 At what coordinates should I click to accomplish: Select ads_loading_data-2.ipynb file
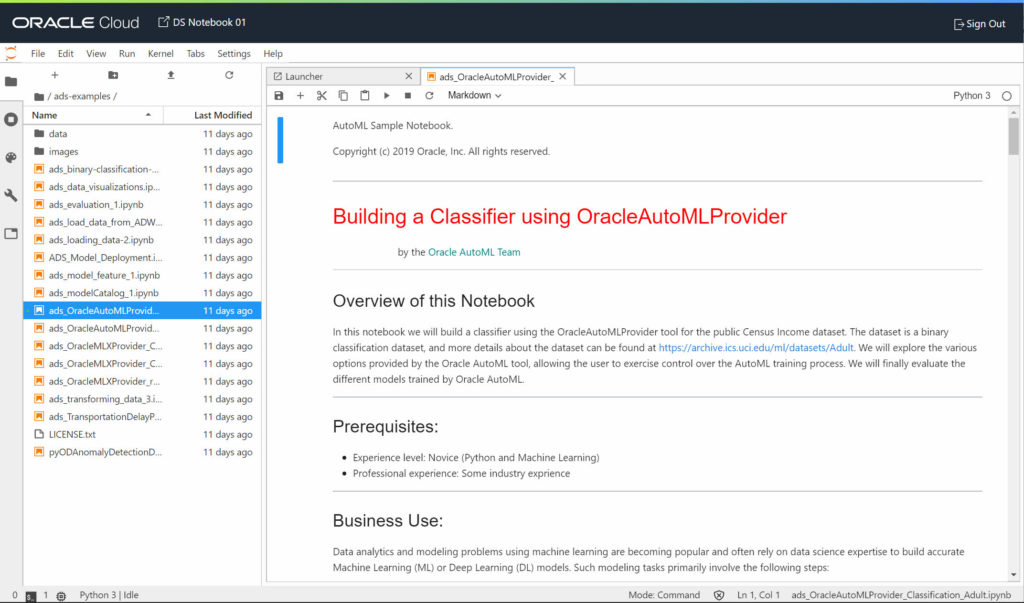(142, 240)
